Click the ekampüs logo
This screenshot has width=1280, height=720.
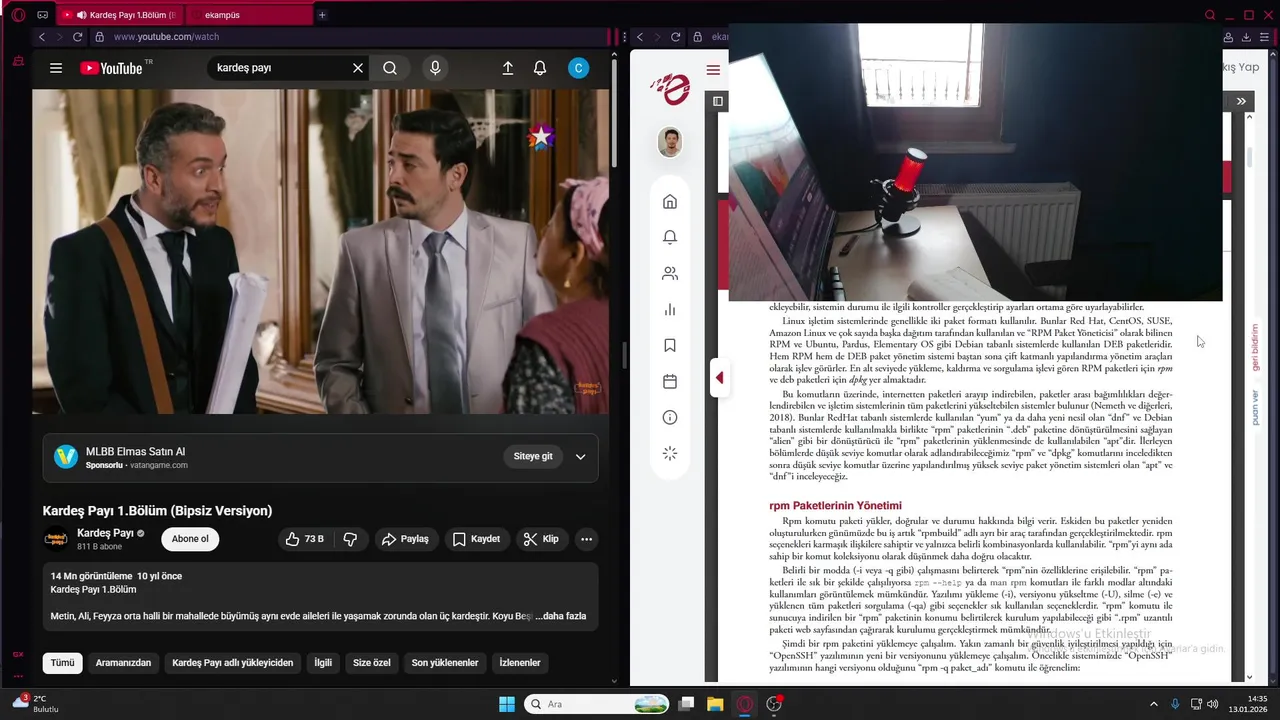pos(670,89)
